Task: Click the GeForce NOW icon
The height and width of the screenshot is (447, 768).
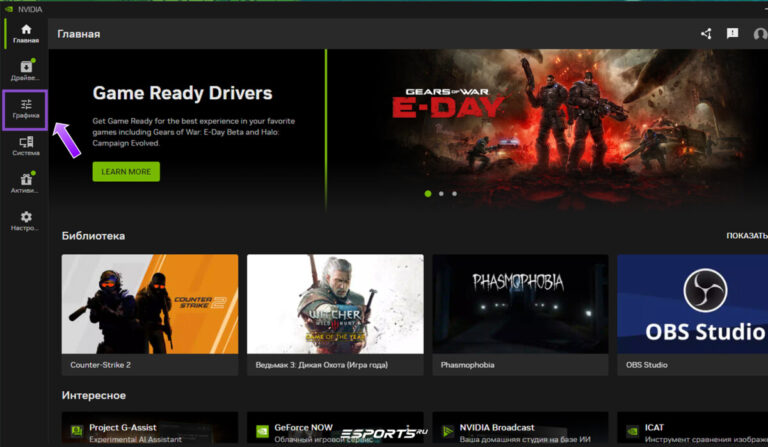Action: tap(263, 431)
